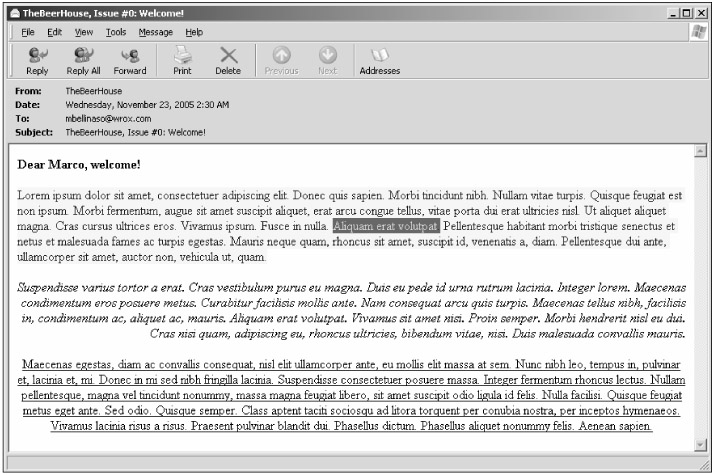Go to the Next message
The width and height of the screenshot is (714, 475).
coord(327,60)
